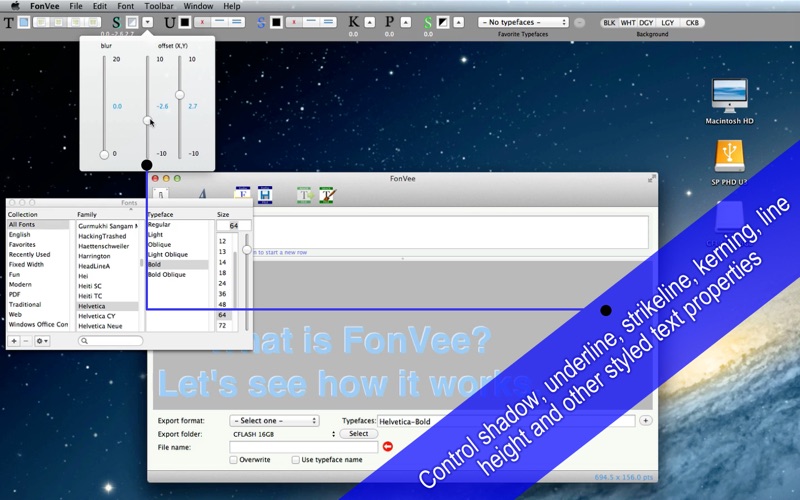Select Bold Oblique in Typeface list
800x500 pixels.
167,274
